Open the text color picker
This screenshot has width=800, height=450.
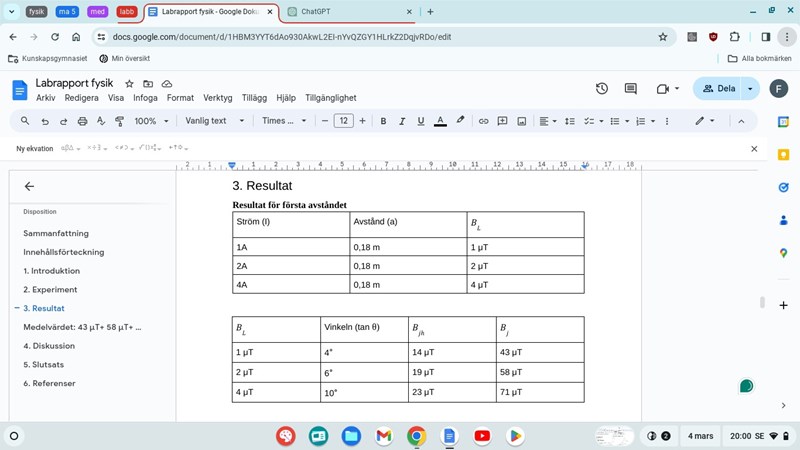pyautogui.click(x=440, y=121)
